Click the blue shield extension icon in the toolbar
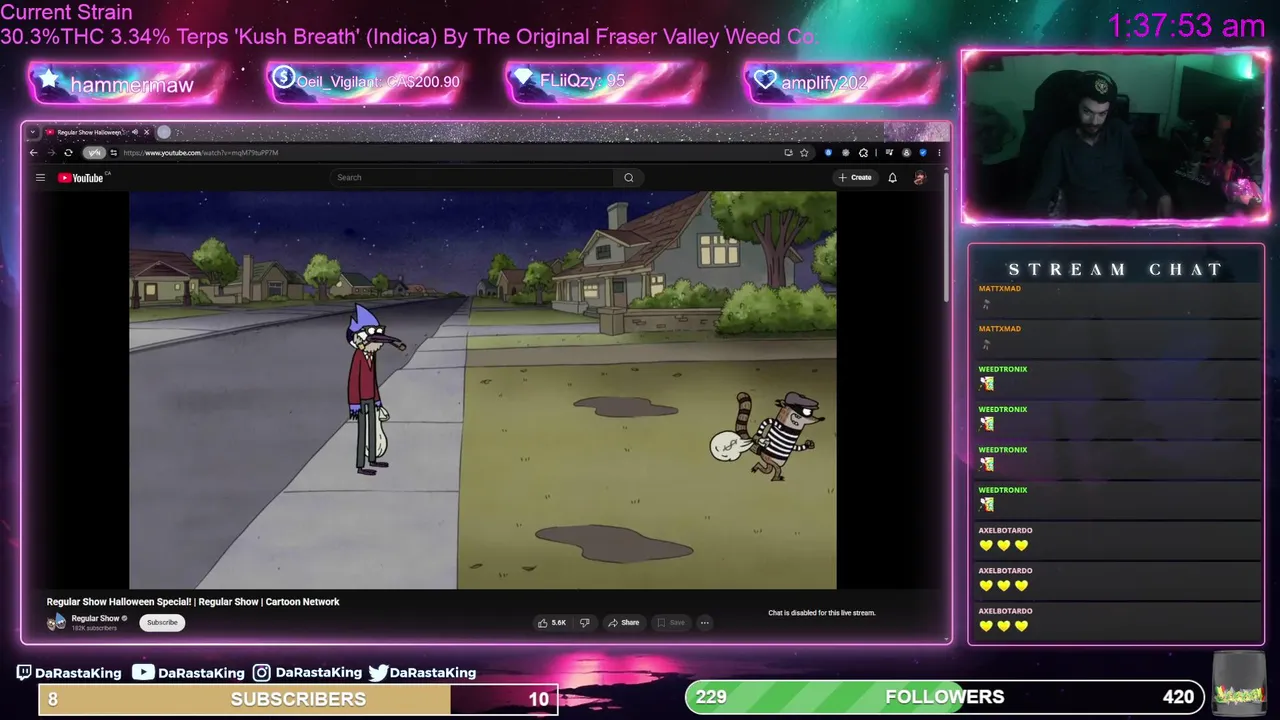 [923, 153]
